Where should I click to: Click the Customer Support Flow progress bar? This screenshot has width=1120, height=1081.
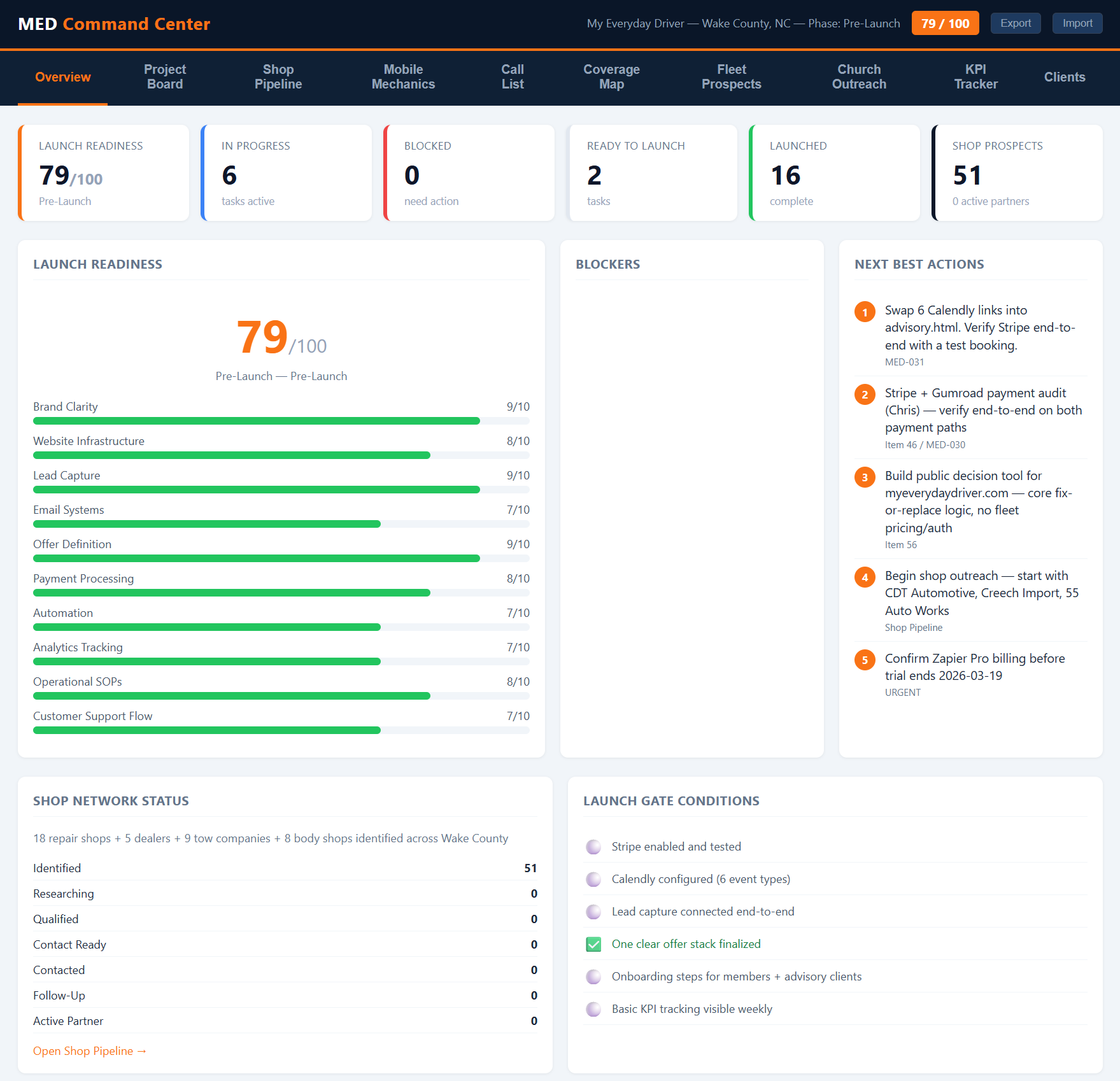tap(281, 730)
